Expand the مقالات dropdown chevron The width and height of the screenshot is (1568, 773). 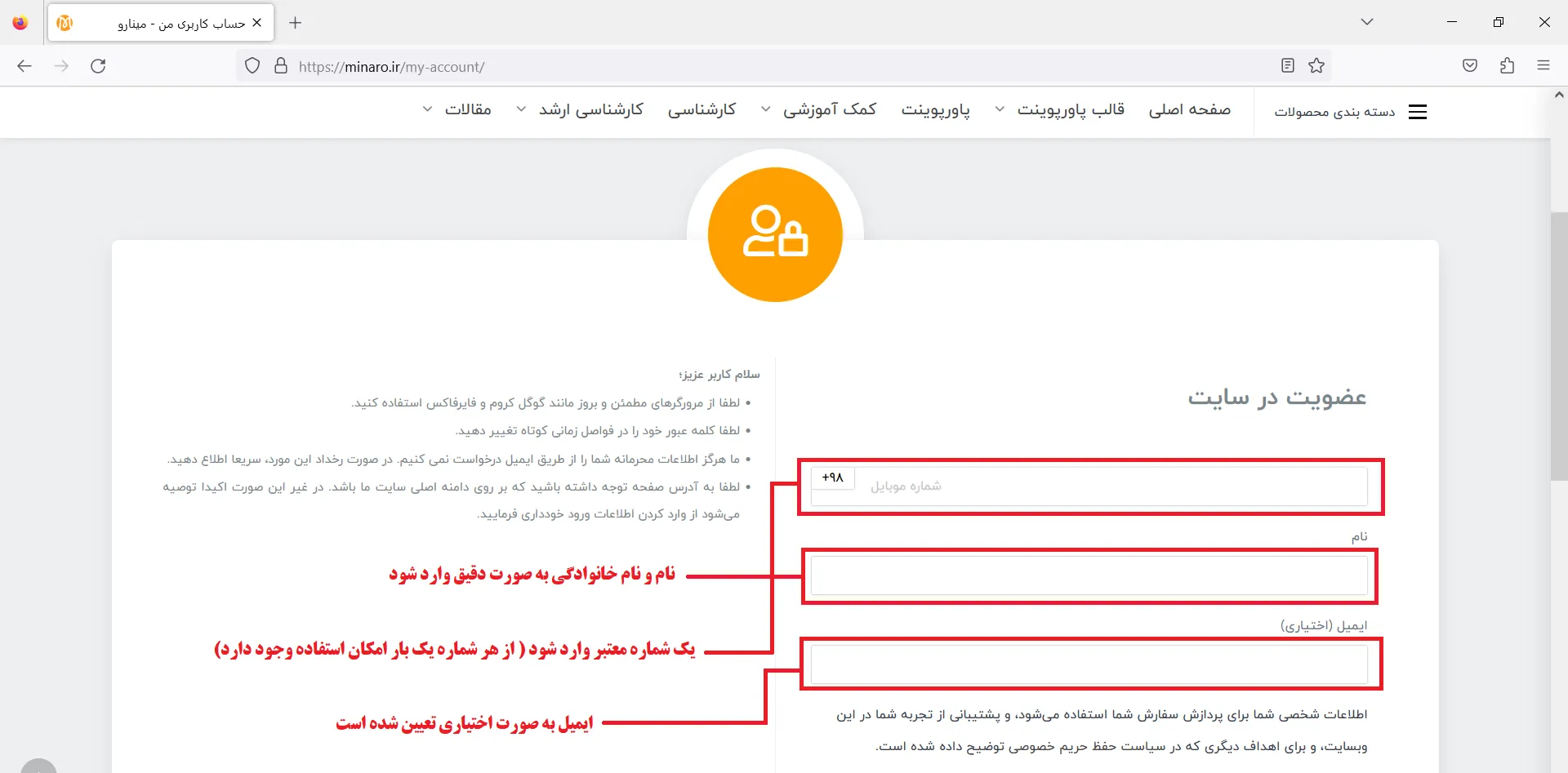click(x=426, y=109)
